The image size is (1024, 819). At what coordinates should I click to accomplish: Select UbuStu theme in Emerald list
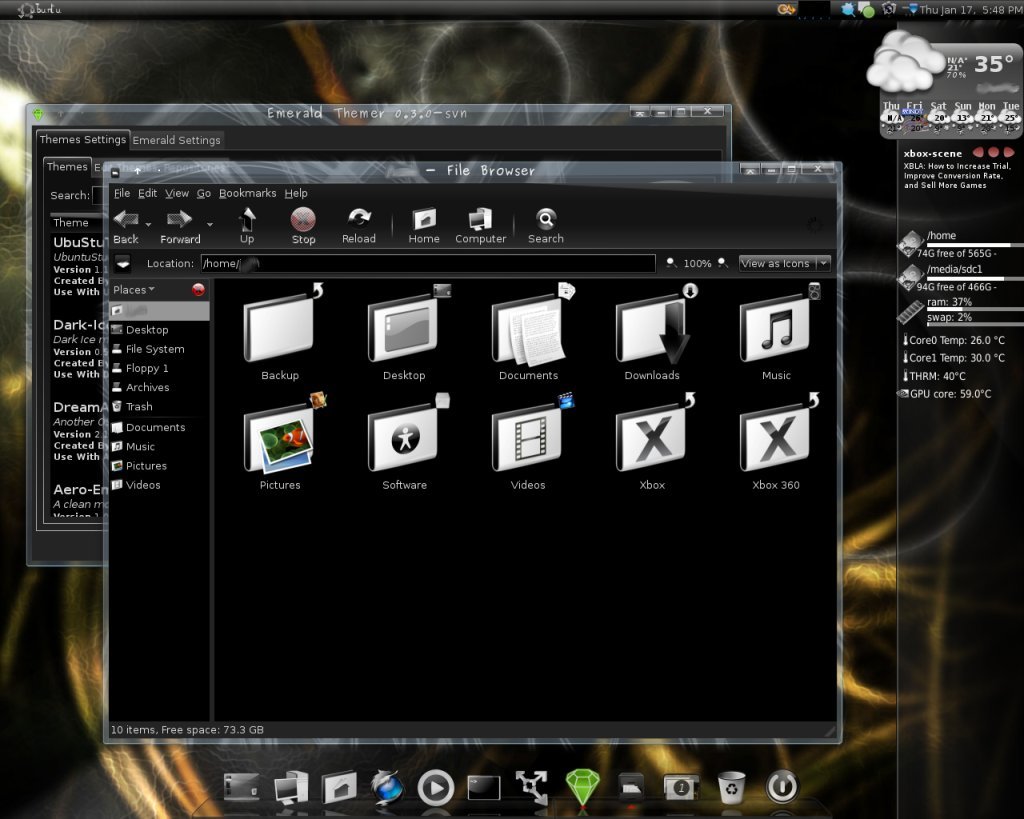(x=80, y=266)
